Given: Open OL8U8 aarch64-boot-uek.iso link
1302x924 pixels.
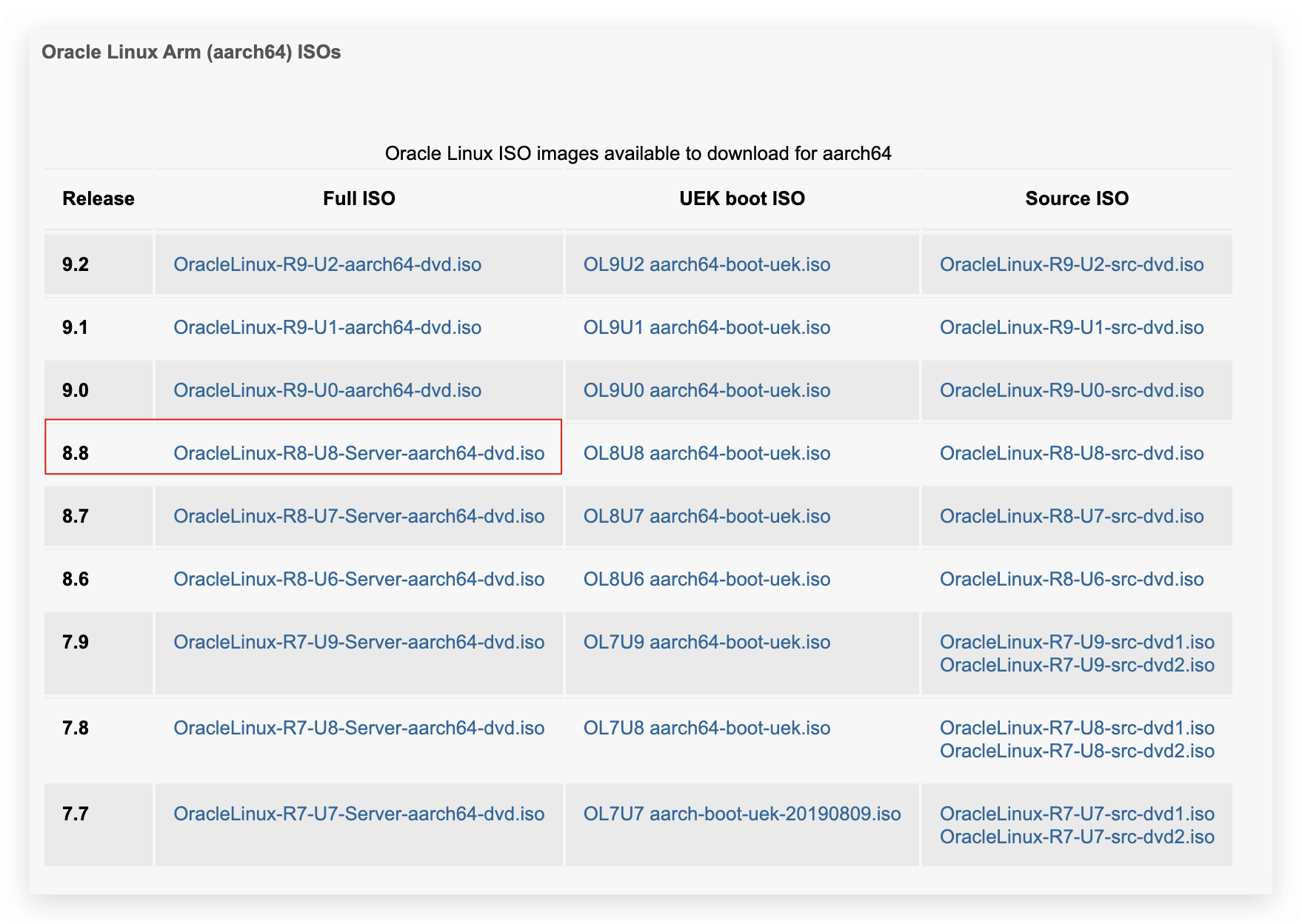Looking at the screenshot, I should (x=707, y=453).
